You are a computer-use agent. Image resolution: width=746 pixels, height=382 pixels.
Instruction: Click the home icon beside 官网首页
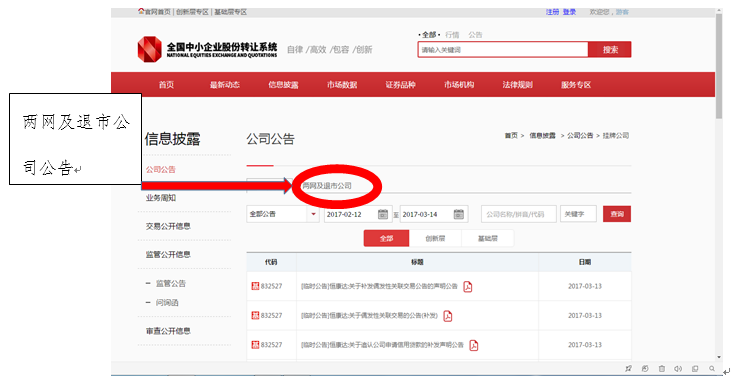pyautogui.click(x=141, y=11)
